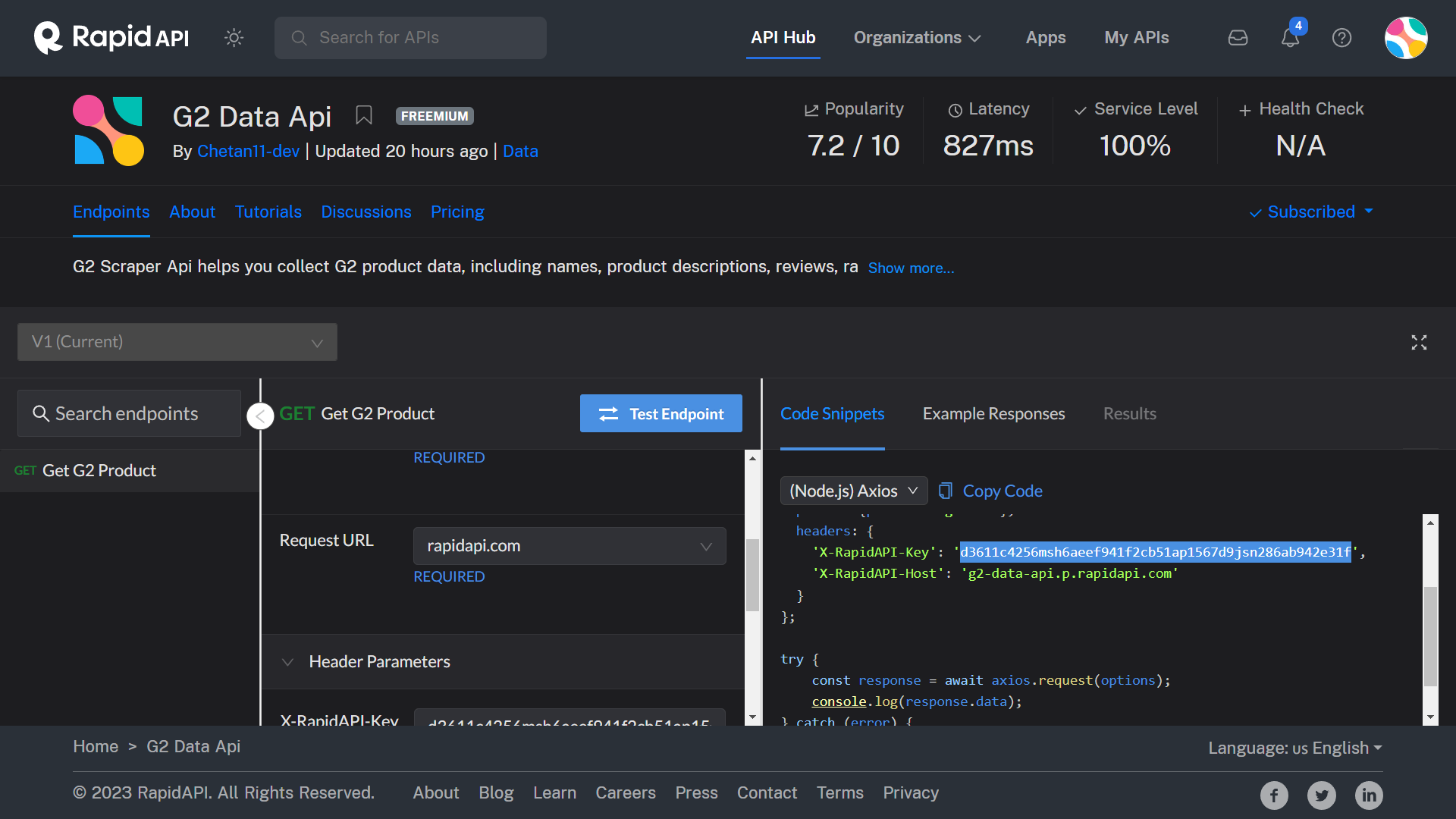Open footer Careers link
Image resolution: width=1456 pixels, height=819 pixels.
pos(626,792)
